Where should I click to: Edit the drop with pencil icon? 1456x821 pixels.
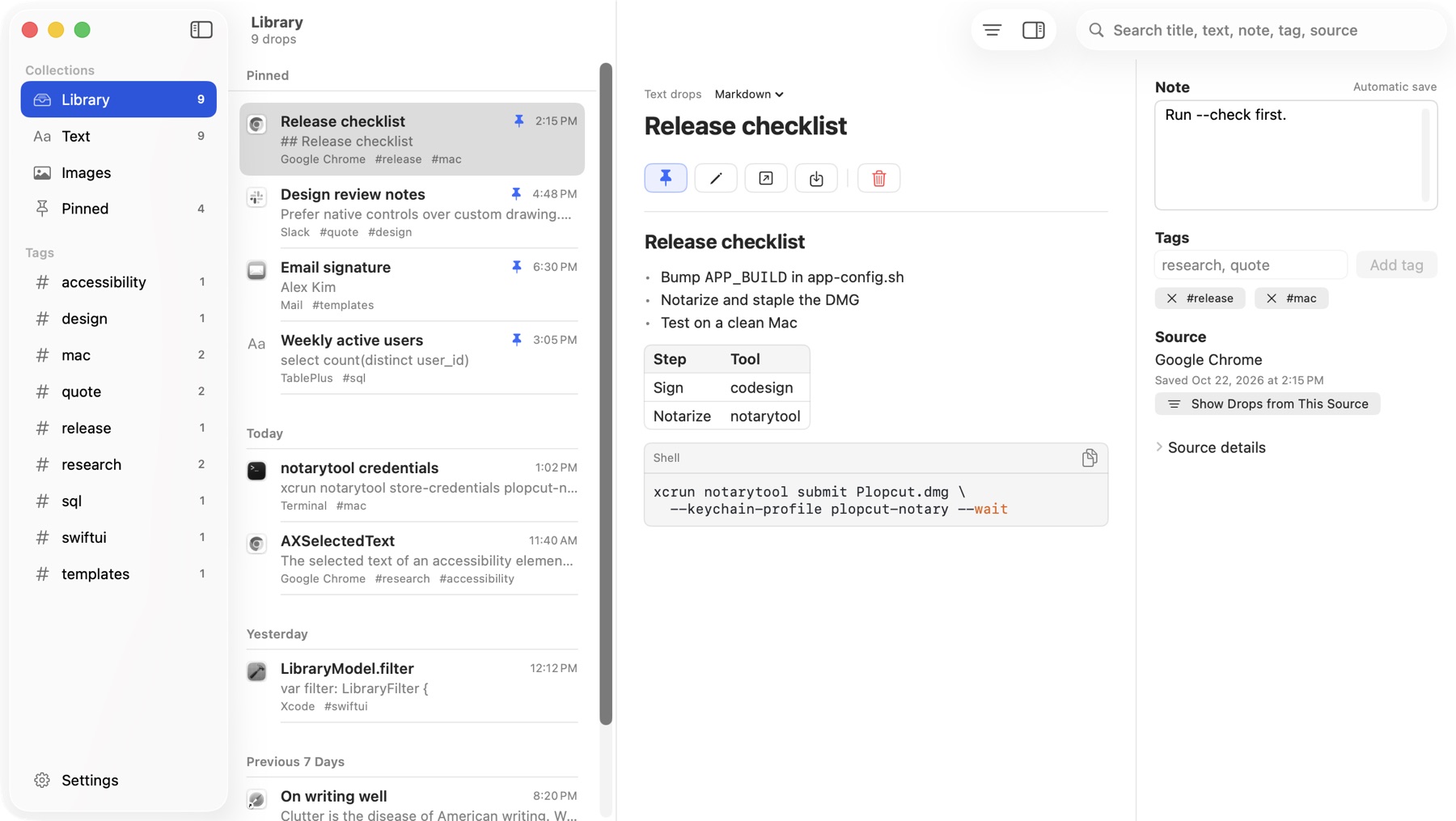[716, 178]
